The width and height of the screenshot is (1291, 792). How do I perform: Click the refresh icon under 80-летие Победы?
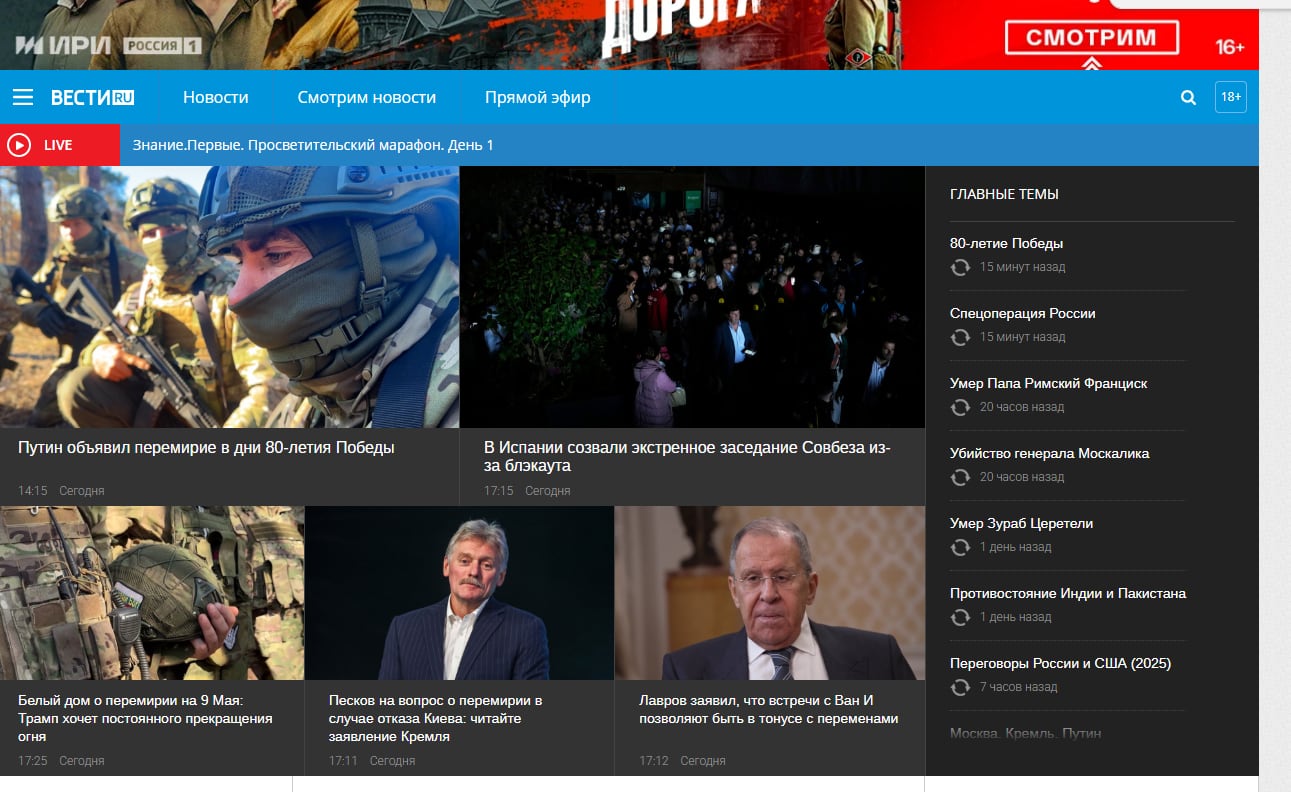point(961,267)
